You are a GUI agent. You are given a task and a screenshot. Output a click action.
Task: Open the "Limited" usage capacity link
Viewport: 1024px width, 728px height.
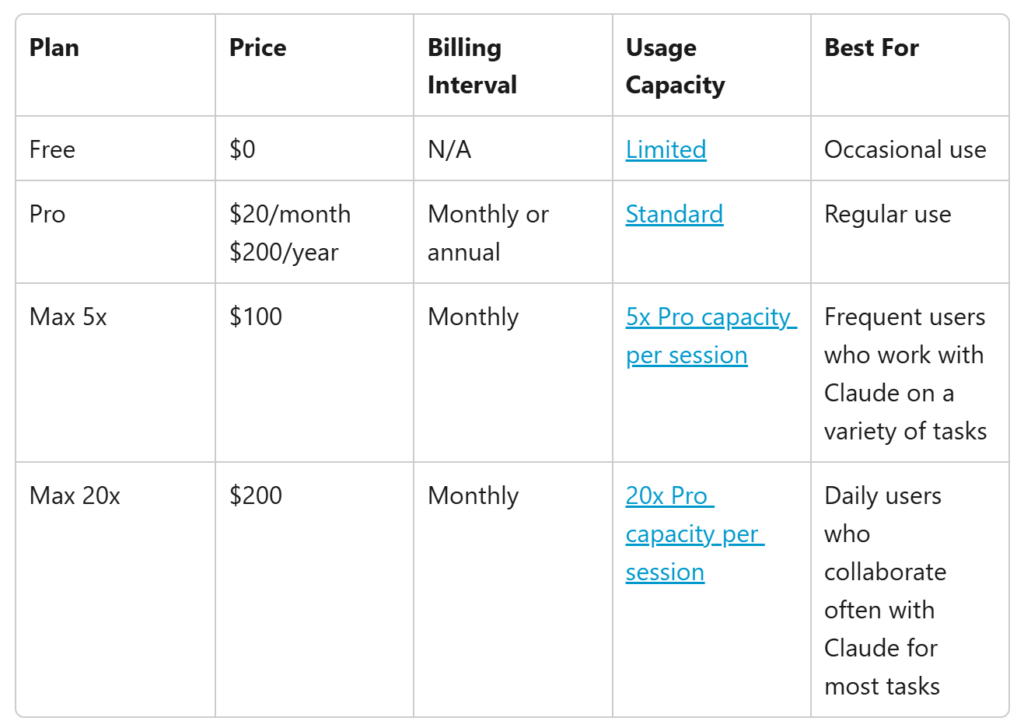[666, 150]
